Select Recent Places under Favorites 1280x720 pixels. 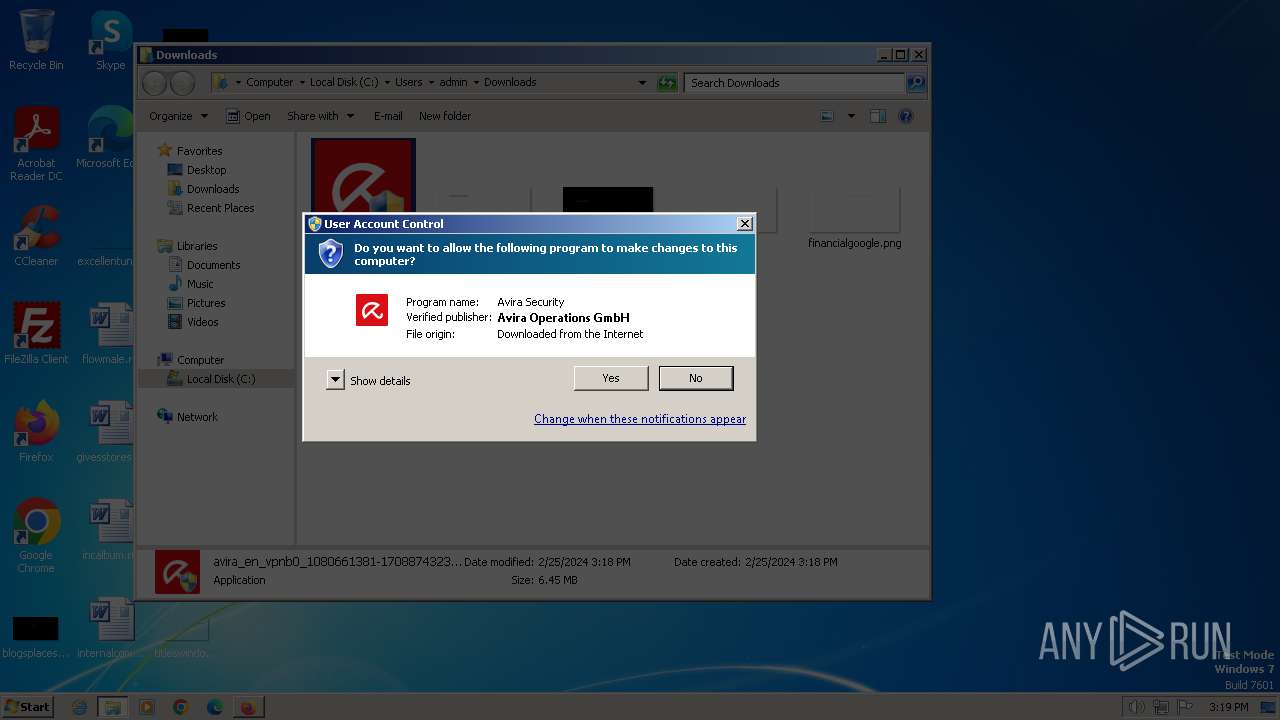point(220,208)
